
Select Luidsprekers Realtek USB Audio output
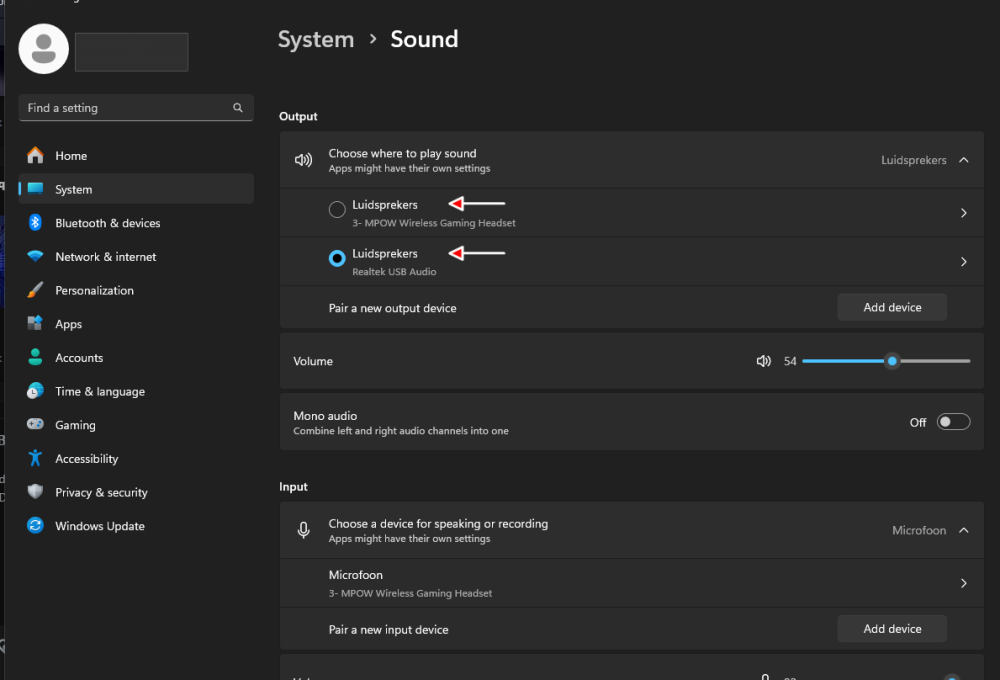pyautogui.click(x=337, y=258)
